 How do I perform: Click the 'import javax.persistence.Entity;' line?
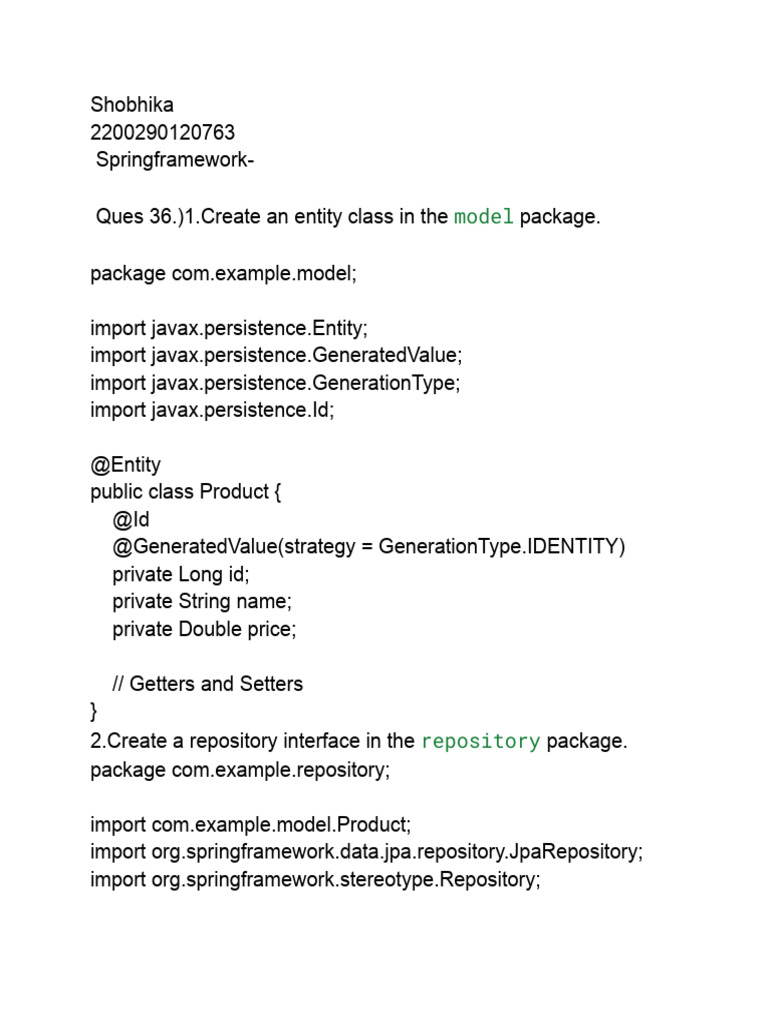233,327
